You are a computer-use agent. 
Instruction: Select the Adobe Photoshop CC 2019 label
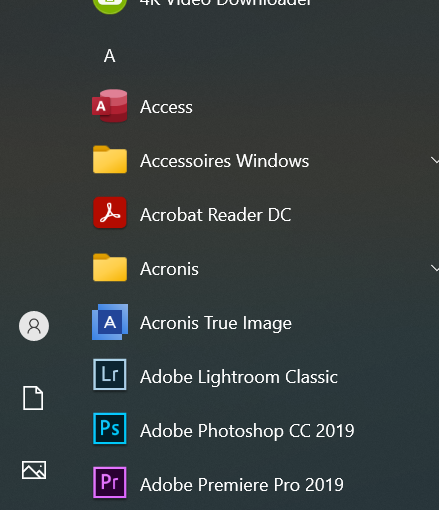(247, 431)
